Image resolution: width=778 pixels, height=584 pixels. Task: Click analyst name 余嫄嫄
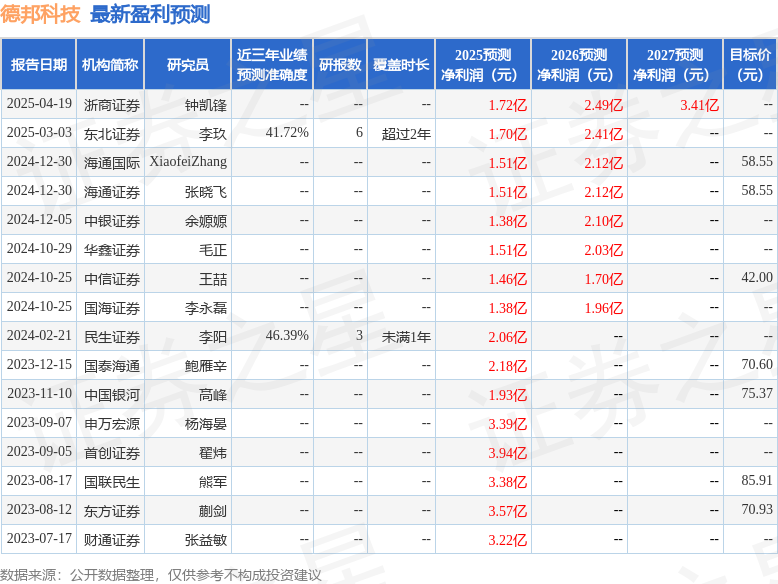[205, 221]
